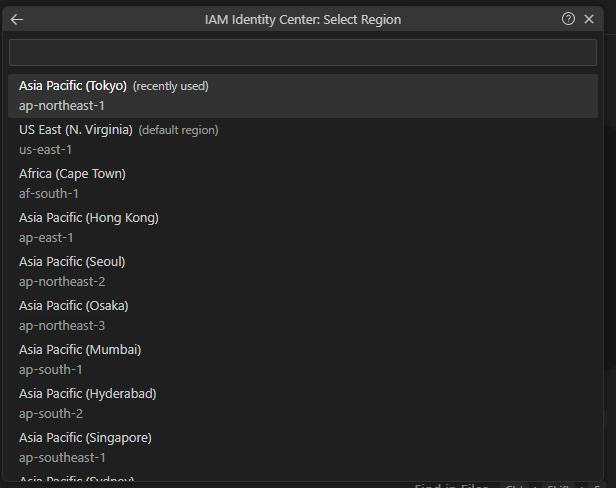Image resolution: width=616 pixels, height=488 pixels.
Task: Open help via the question mark icon
Action: 568,19
